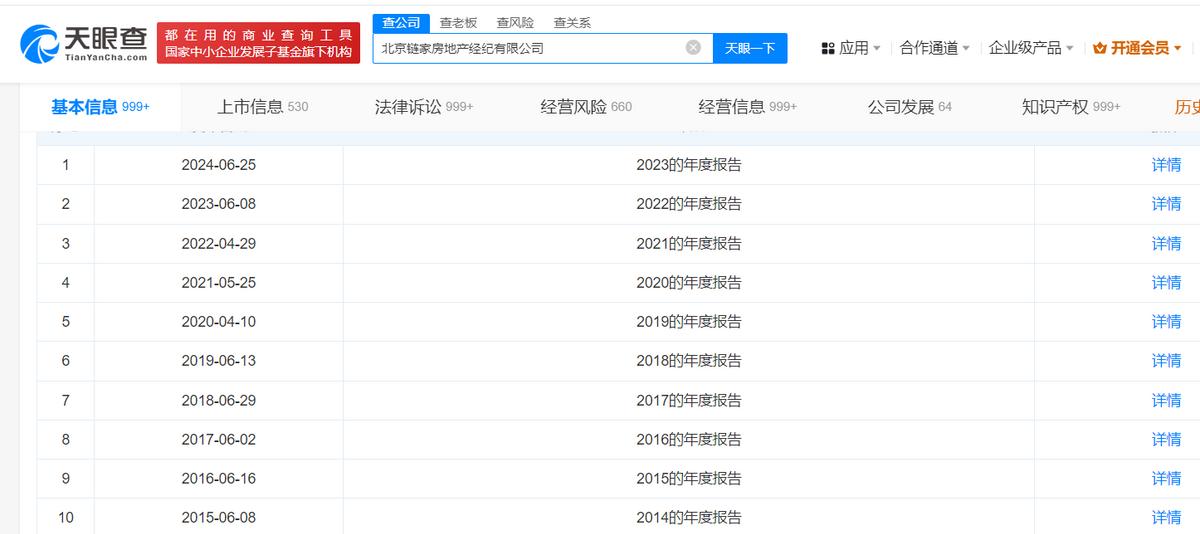Open 详情 for the 2020 annual report

click(x=1166, y=283)
